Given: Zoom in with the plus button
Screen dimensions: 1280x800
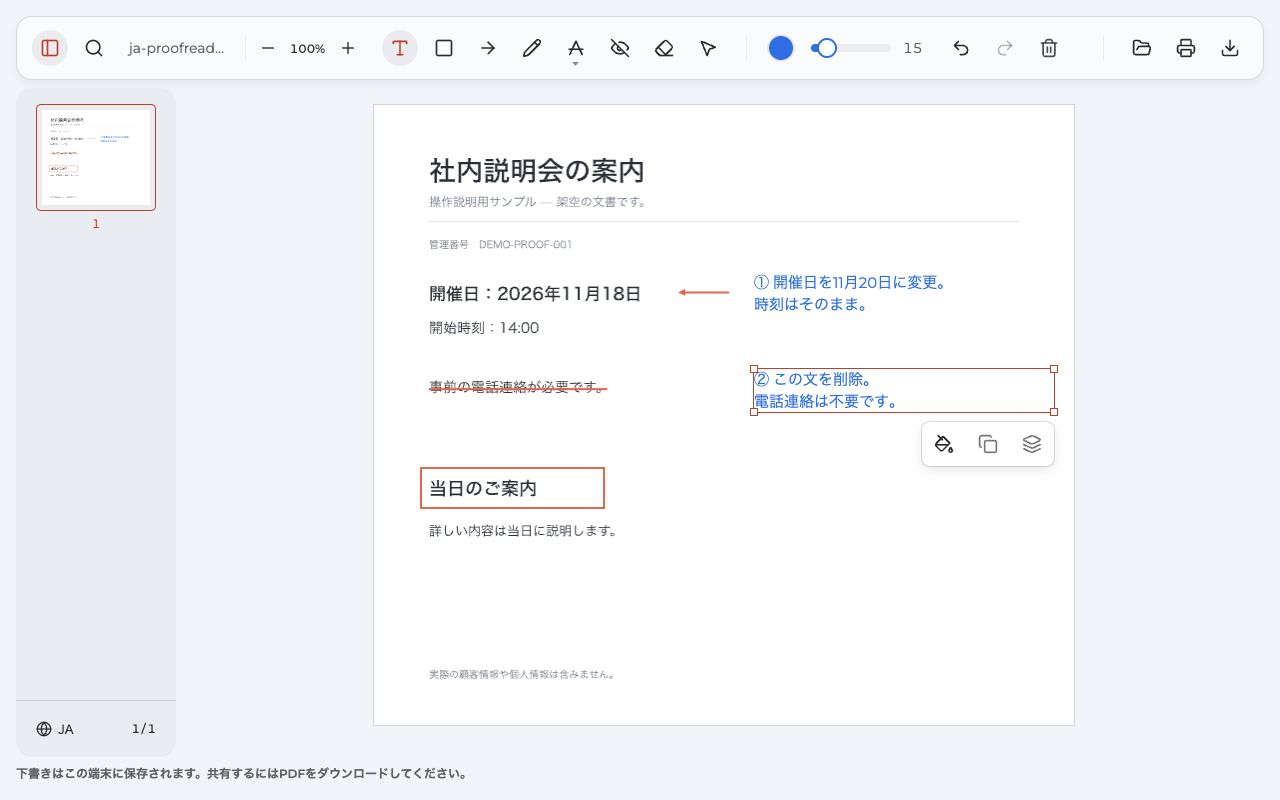Looking at the screenshot, I should 348,48.
